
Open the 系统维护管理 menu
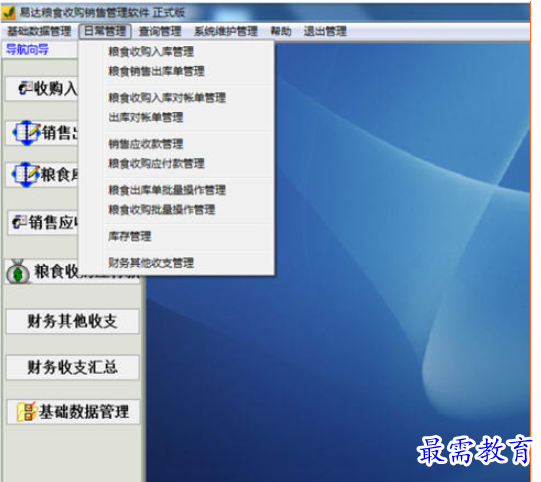[226, 31]
